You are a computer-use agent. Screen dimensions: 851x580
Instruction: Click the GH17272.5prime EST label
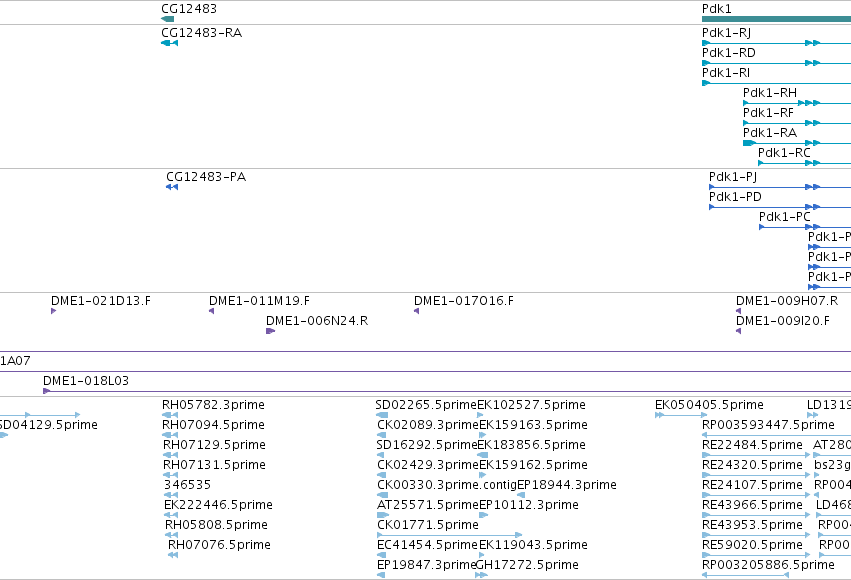(527, 565)
